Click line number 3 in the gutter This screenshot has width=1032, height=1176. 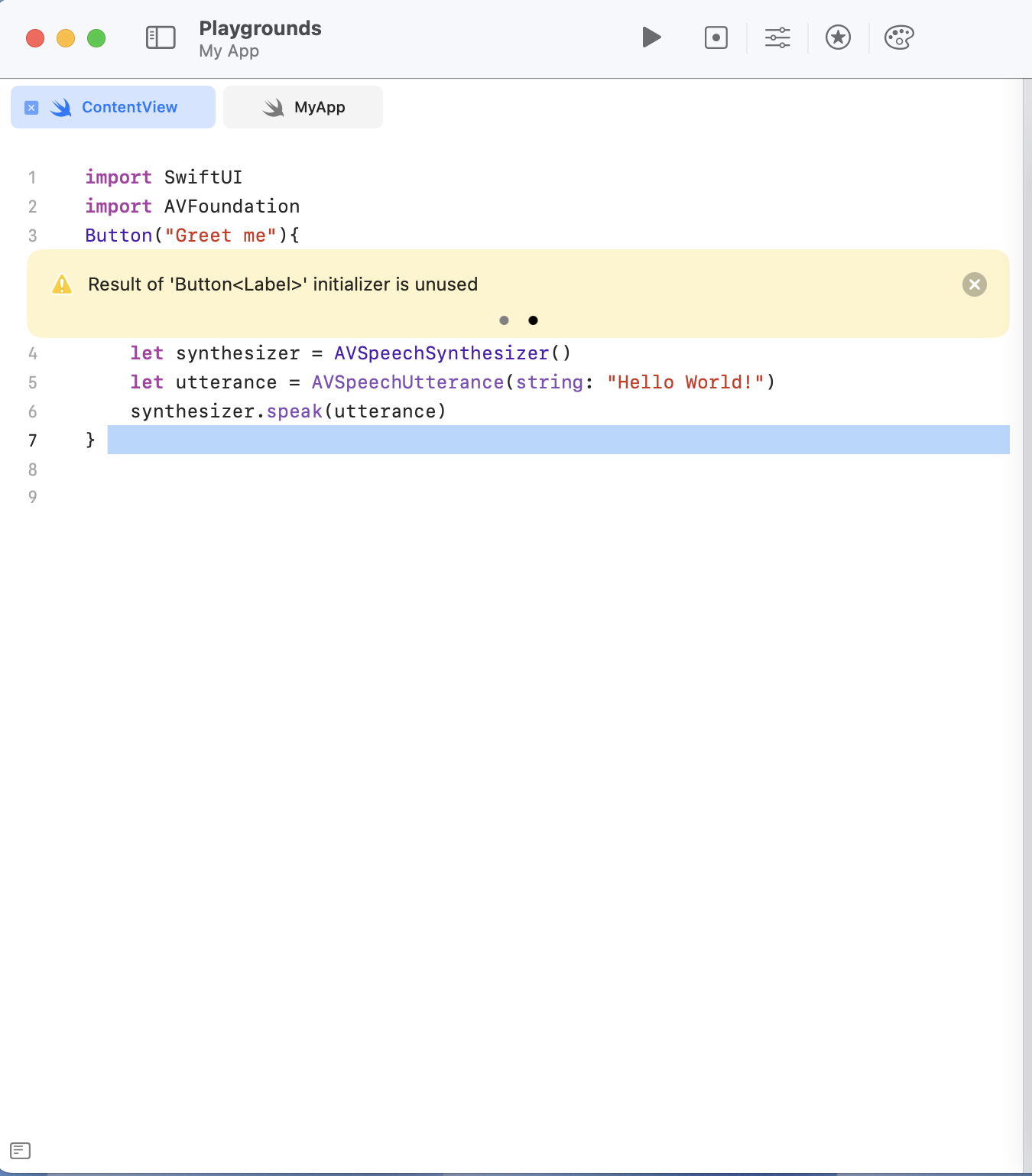[32, 236]
